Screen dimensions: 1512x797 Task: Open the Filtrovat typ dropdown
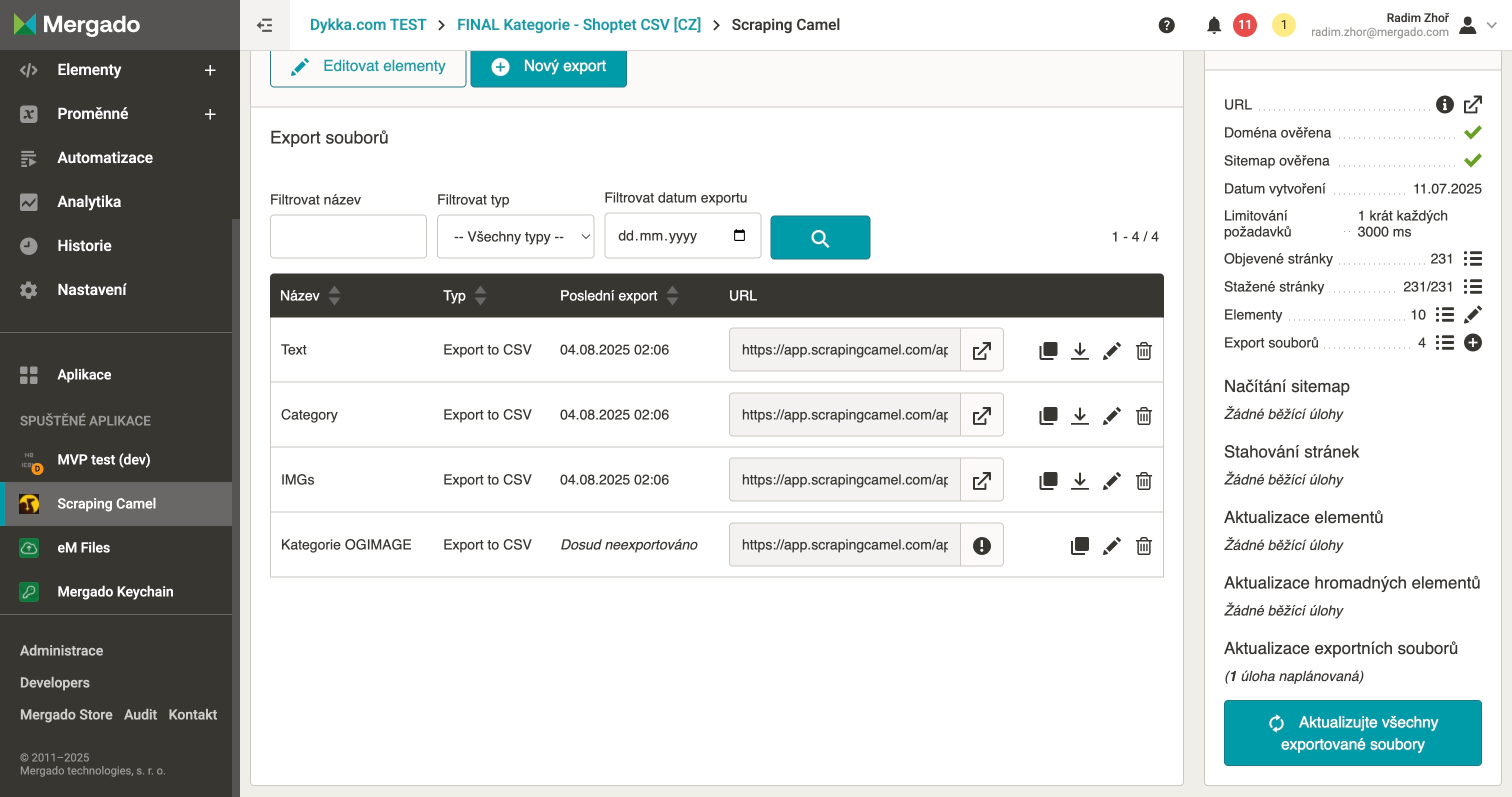515,236
